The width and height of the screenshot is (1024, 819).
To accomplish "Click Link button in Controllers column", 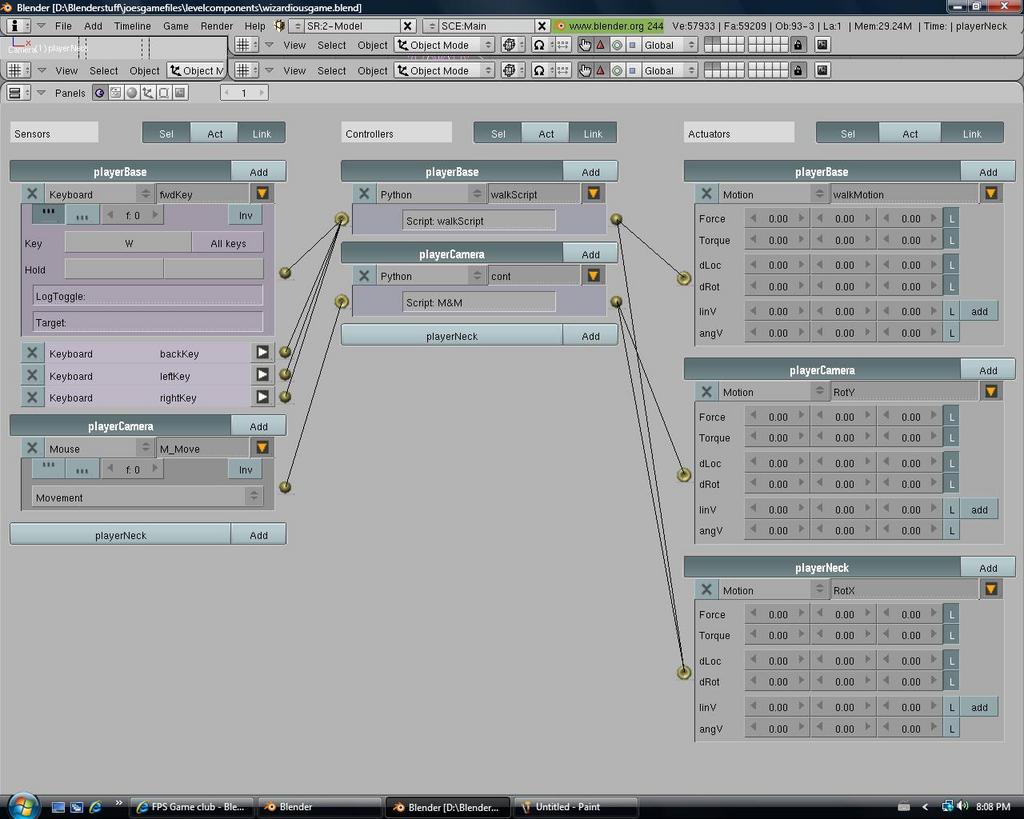I will [592, 133].
